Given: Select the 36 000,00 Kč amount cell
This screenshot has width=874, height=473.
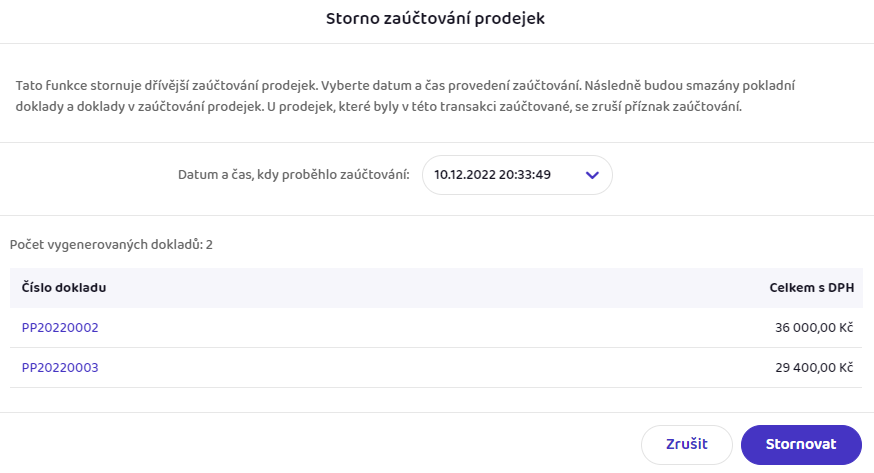Looking at the screenshot, I should coord(814,328).
